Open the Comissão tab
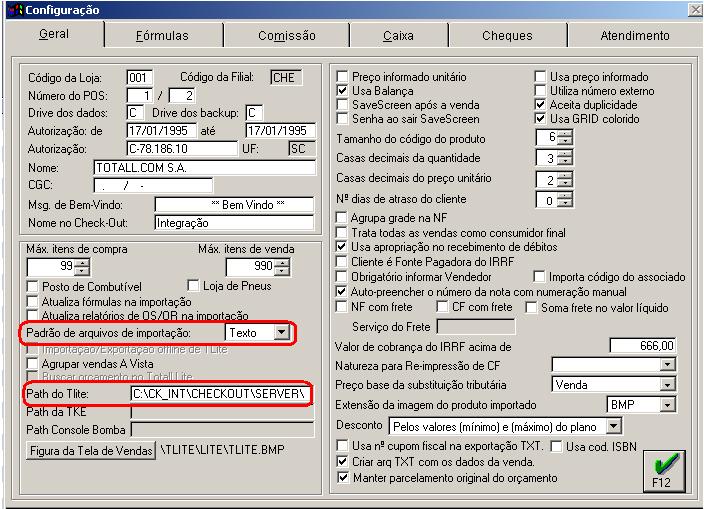Image resolution: width=704 pixels, height=509 pixels. tap(286, 35)
